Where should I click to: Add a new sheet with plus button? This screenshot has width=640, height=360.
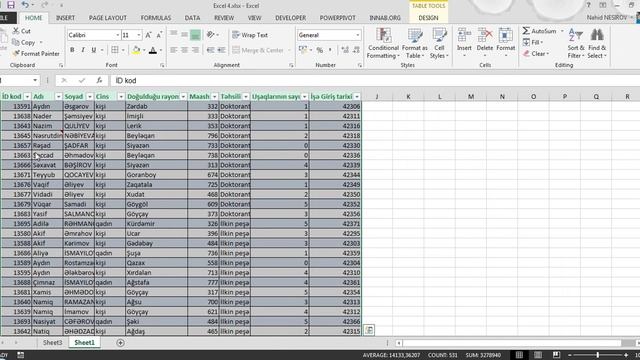tap(120, 343)
